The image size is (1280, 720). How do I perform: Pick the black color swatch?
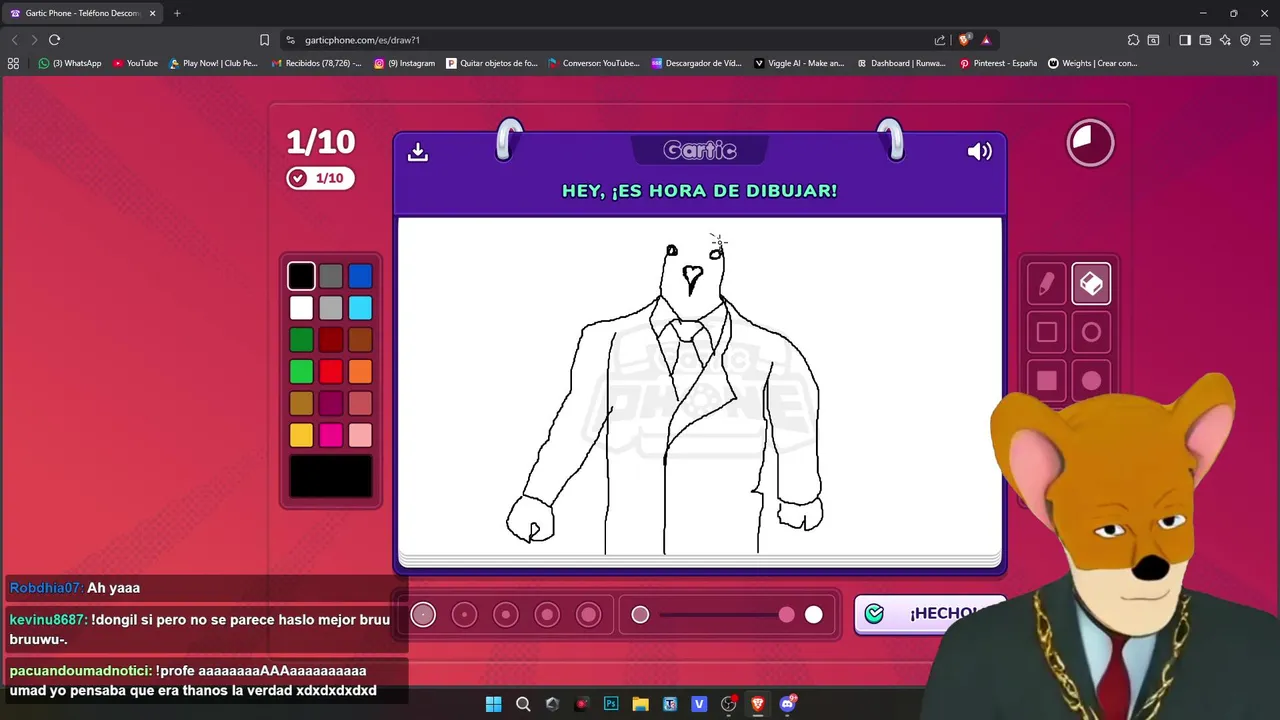301,276
